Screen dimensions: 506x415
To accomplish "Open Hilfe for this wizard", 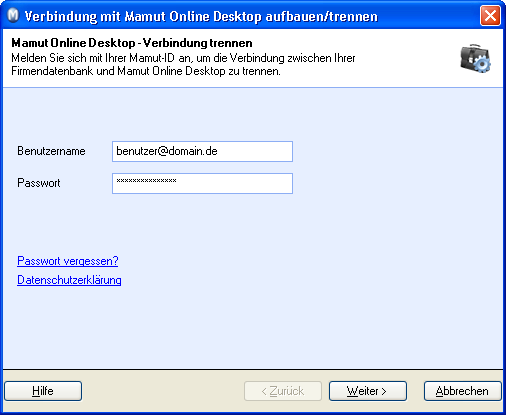I will pyautogui.click(x=43, y=391).
